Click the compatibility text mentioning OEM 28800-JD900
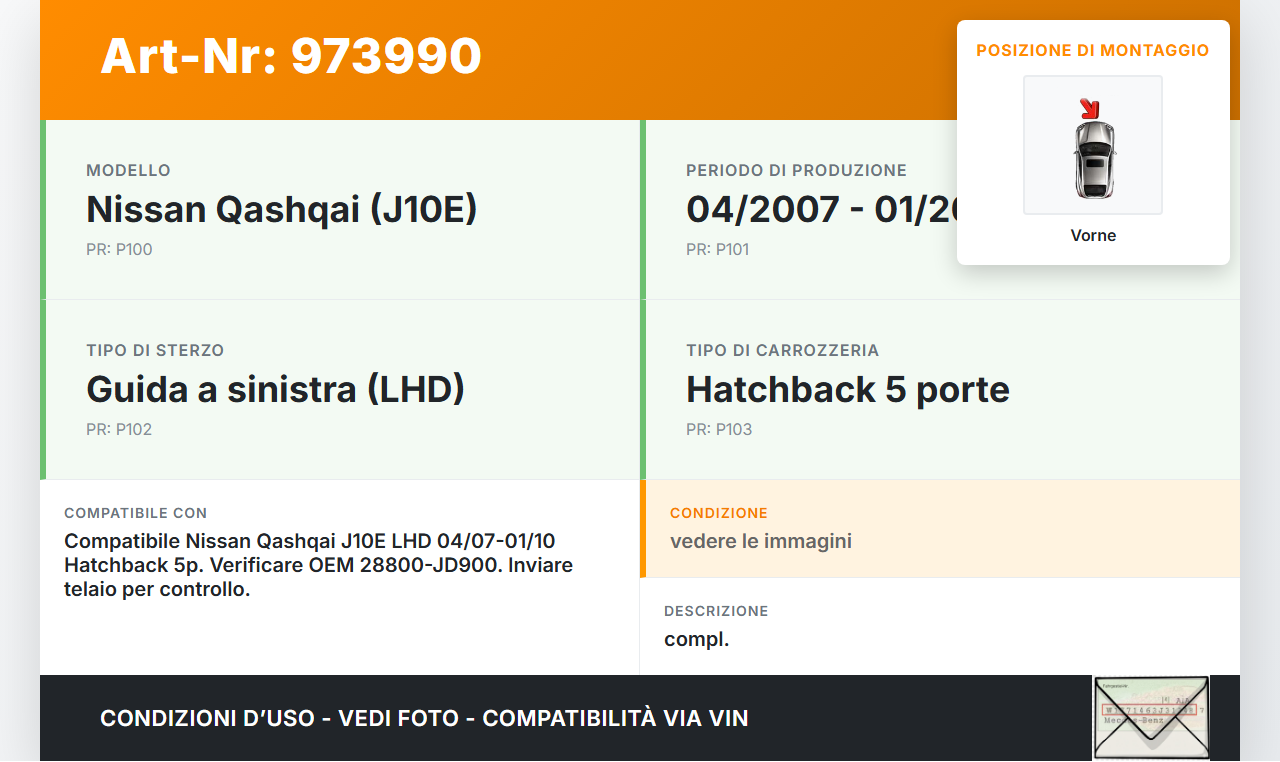Viewport: 1280px width, 762px height. click(x=318, y=565)
